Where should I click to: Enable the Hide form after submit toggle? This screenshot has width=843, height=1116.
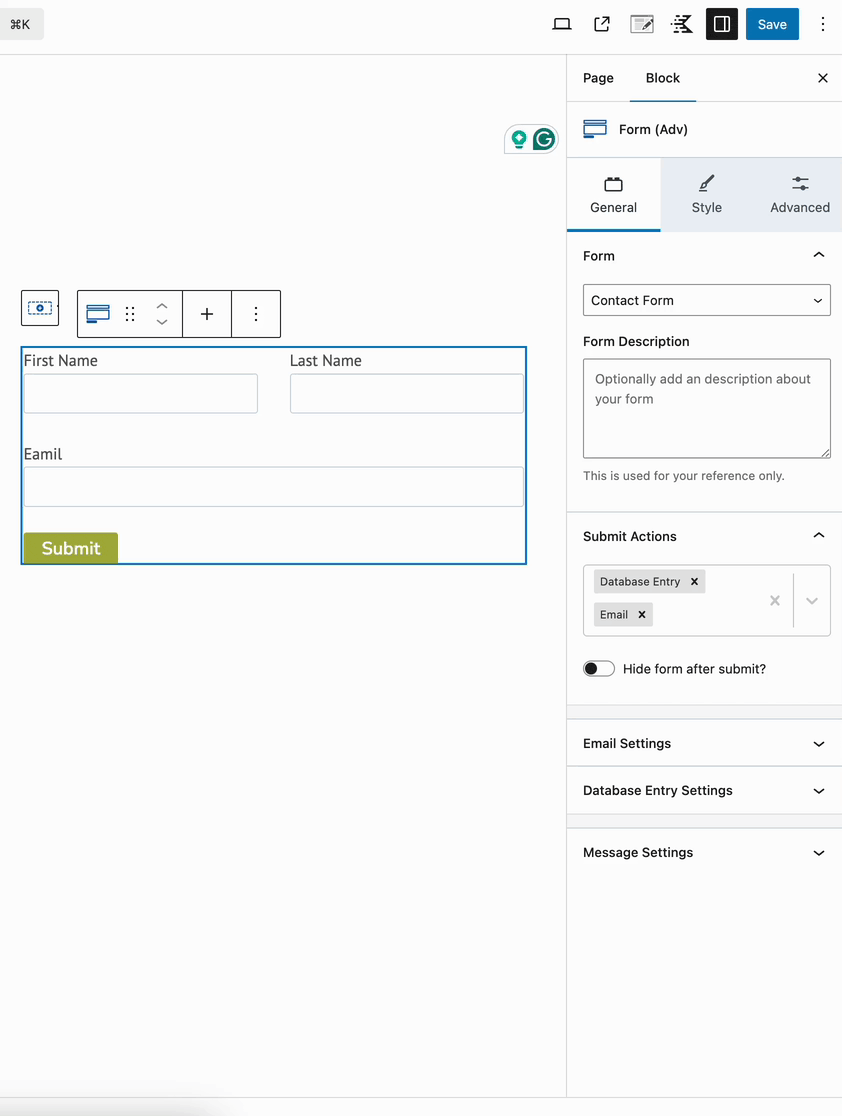[599, 668]
